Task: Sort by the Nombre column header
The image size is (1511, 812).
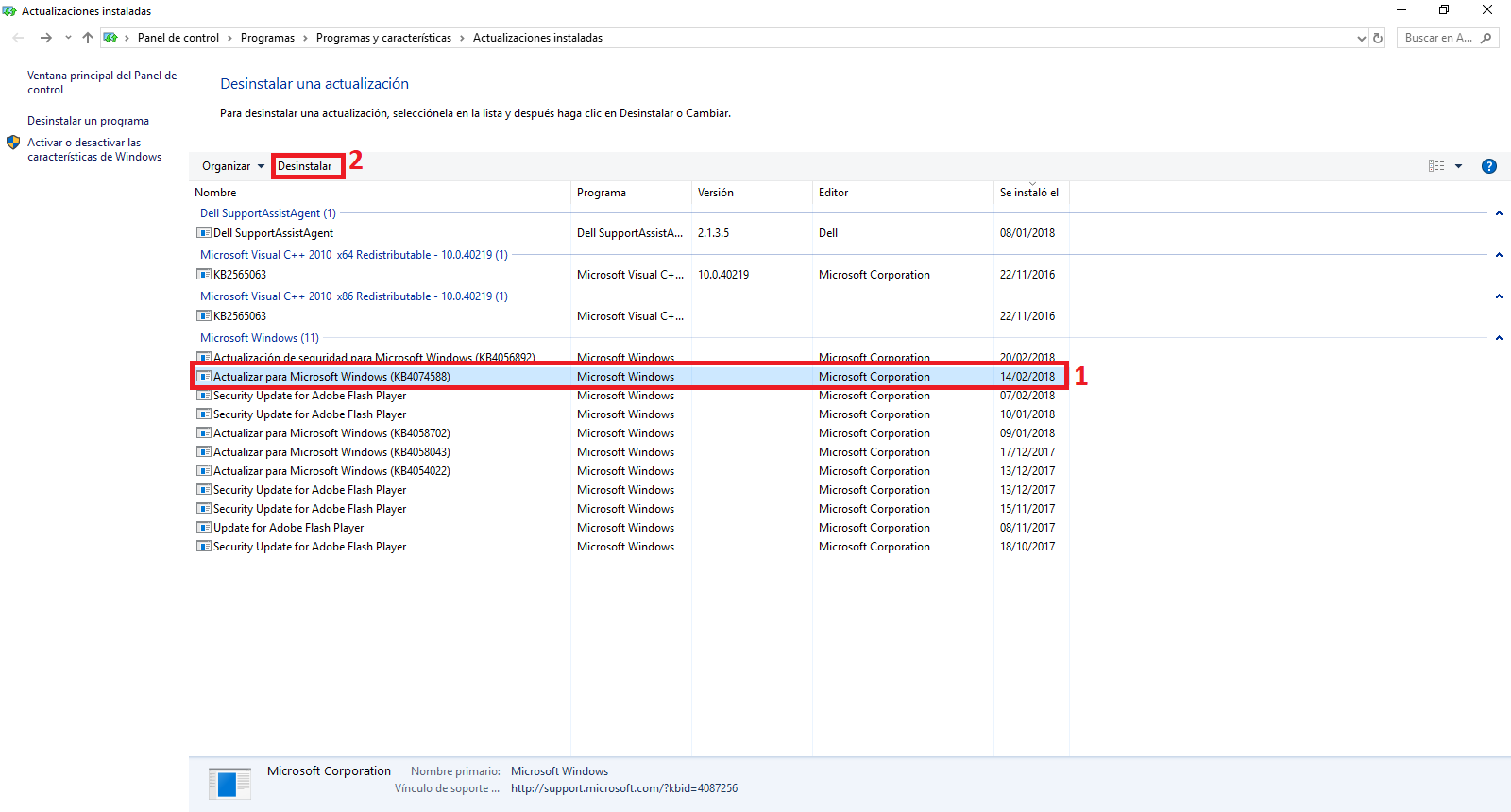Action: [x=380, y=193]
